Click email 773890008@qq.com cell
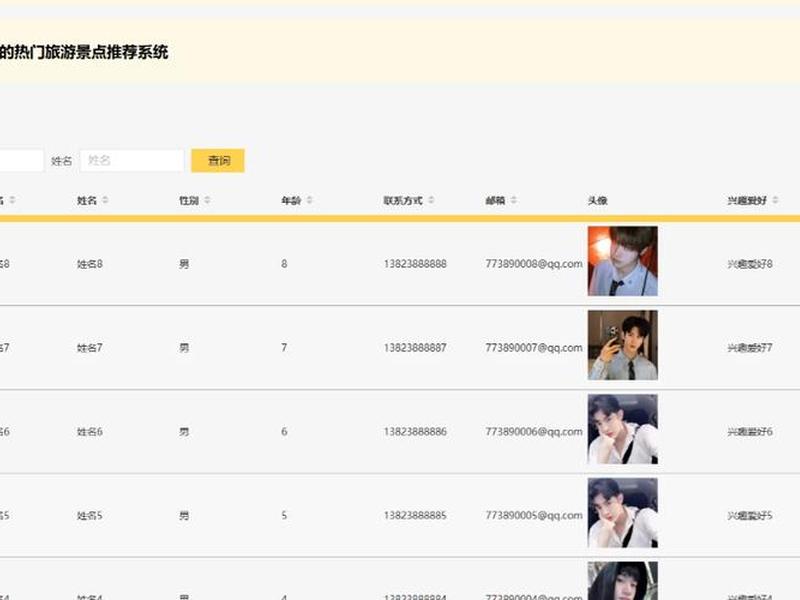 [534, 264]
